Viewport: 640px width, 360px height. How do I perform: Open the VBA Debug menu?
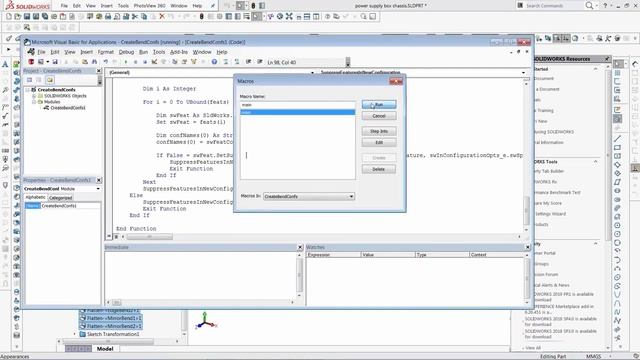[126, 52]
